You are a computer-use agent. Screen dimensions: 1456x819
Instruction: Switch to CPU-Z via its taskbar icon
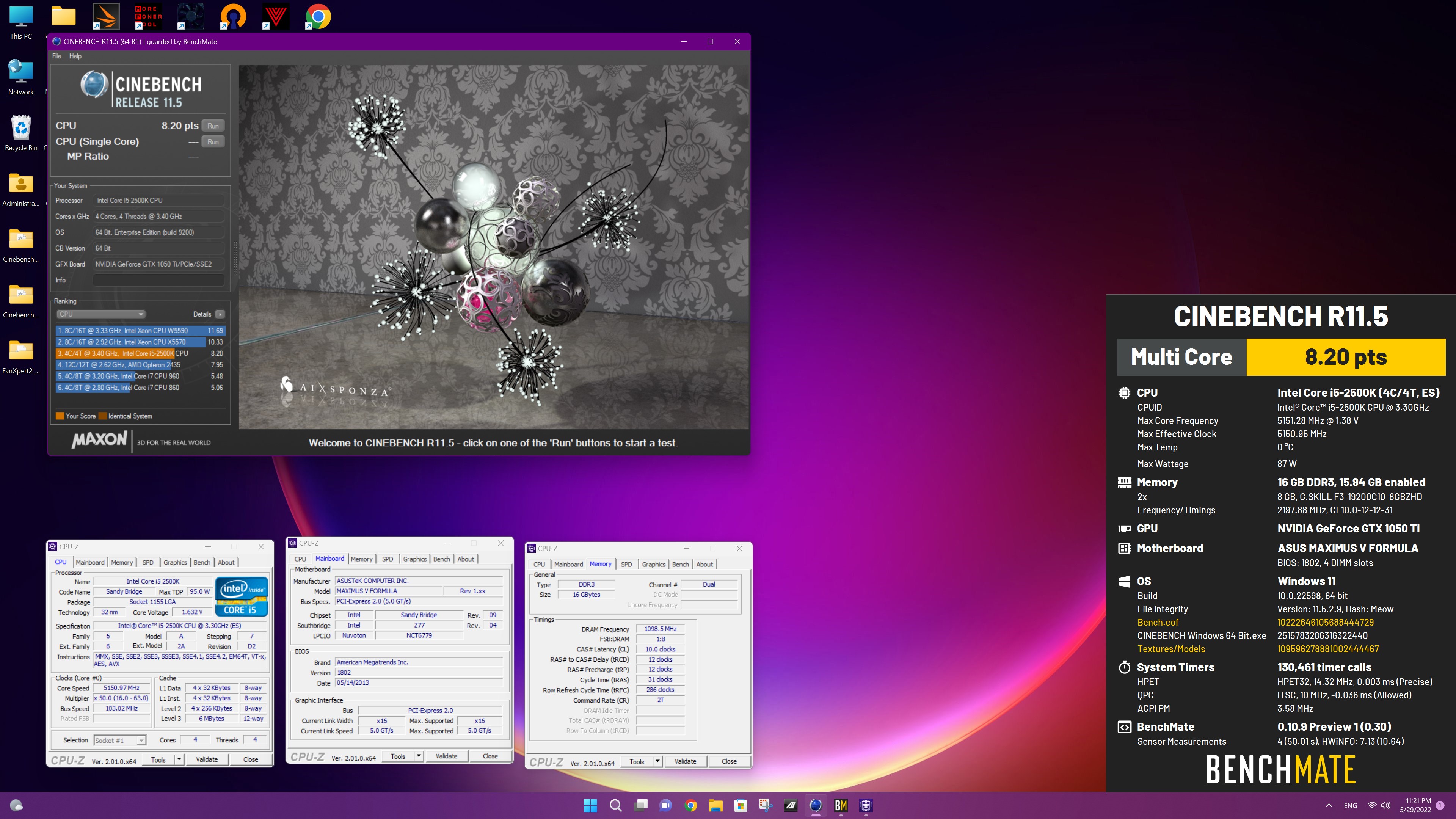pos(866,805)
